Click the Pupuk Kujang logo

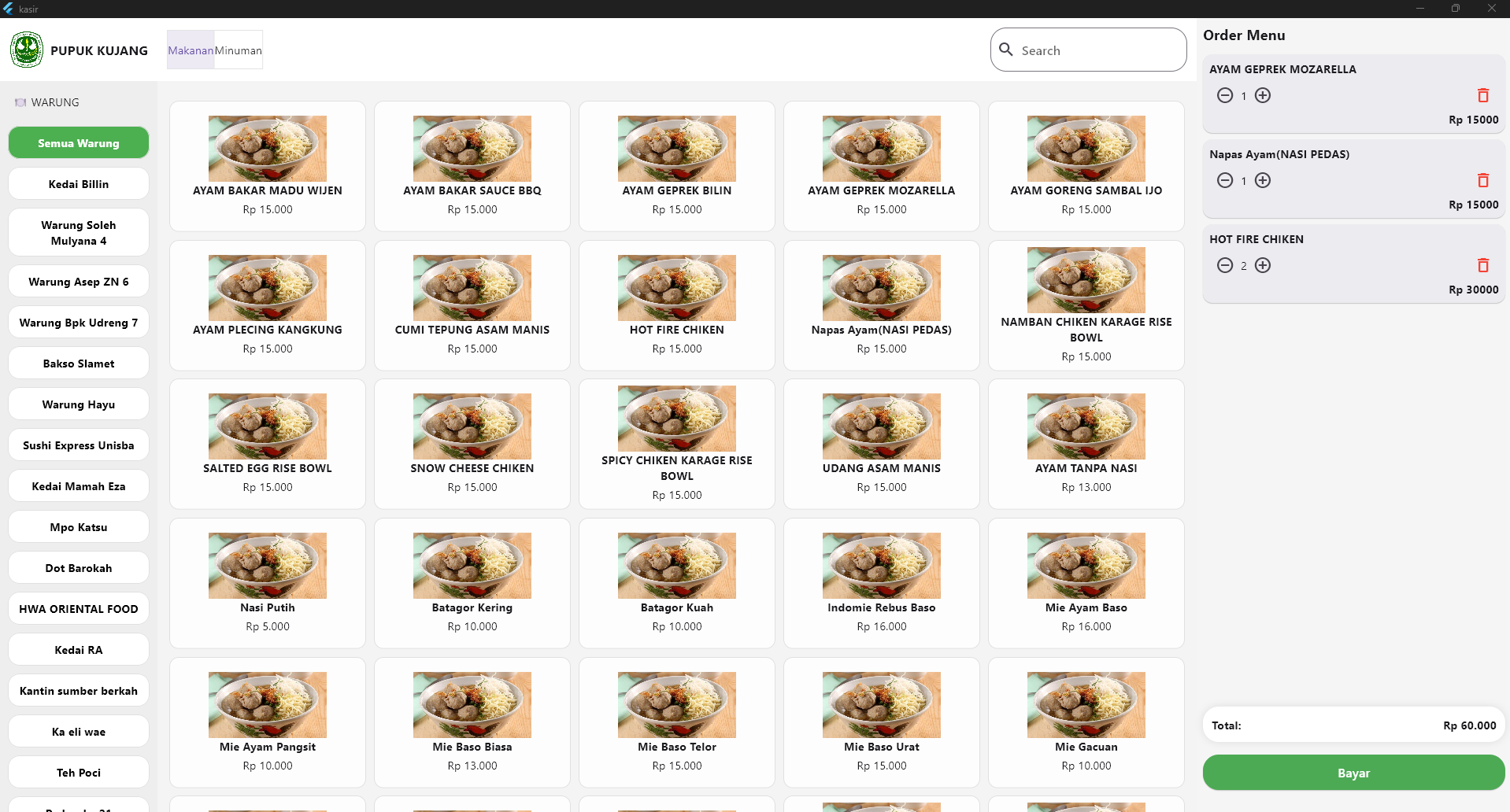tap(27, 50)
